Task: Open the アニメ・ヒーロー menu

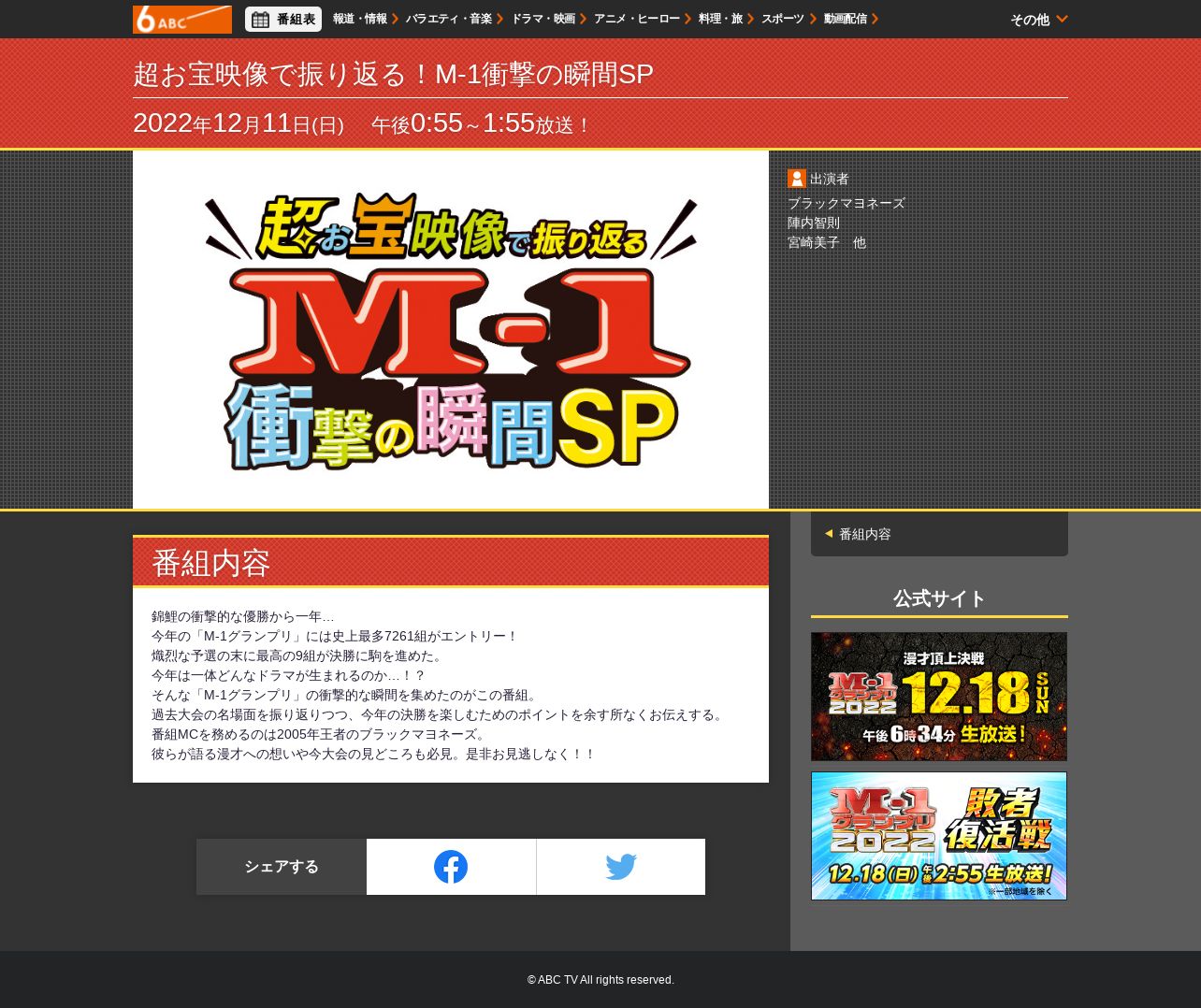Action: click(x=643, y=19)
